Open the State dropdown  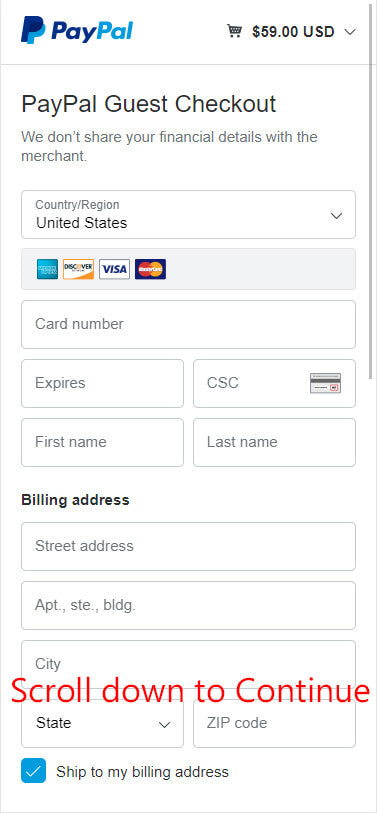(102, 723)
